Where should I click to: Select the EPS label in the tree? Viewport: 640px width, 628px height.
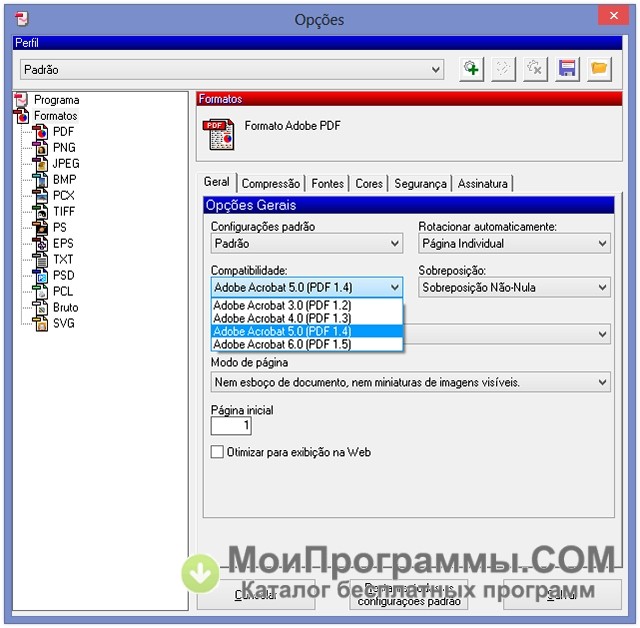tap(63, 244)
